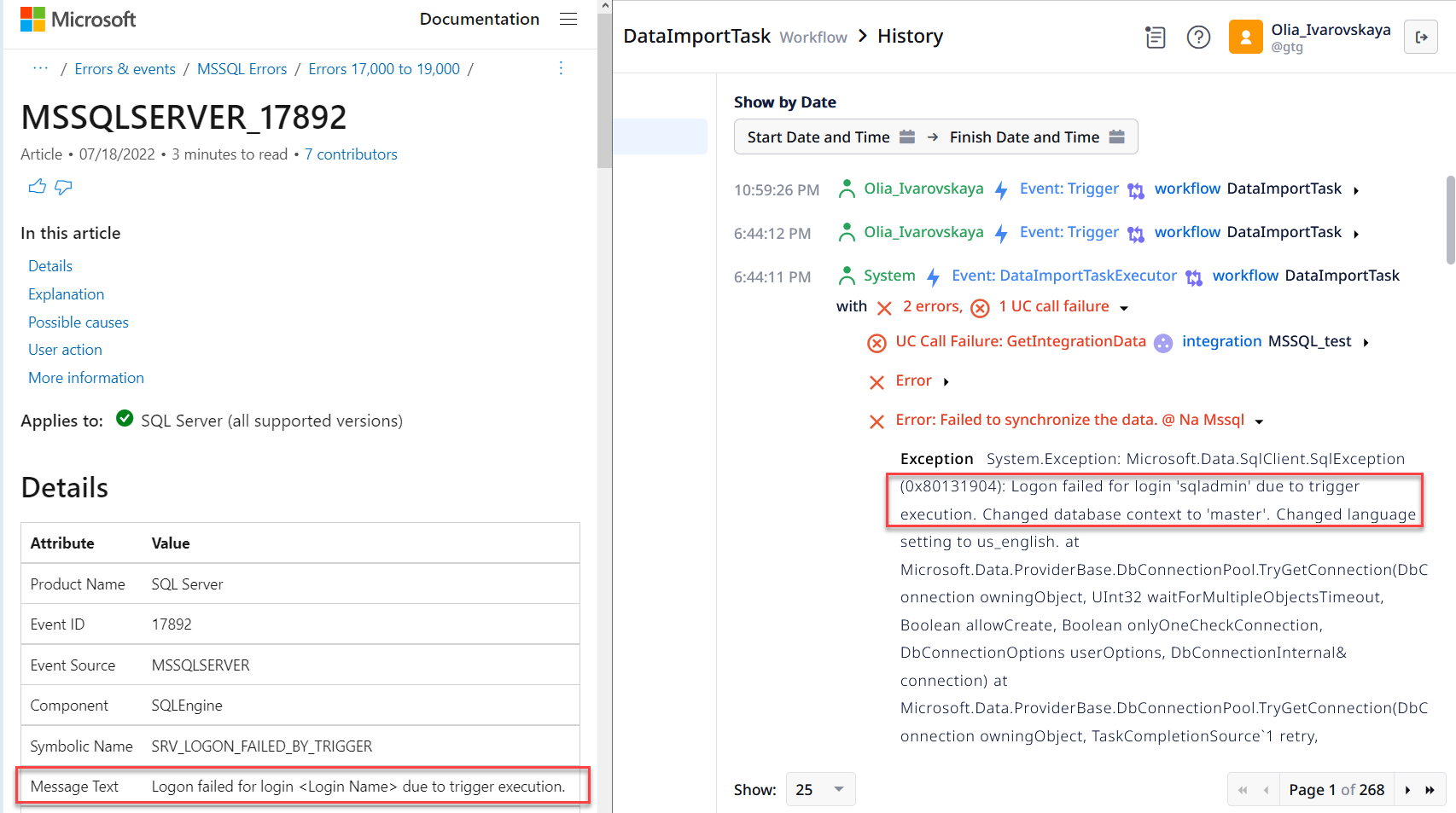Viewport: 1456px width, 813px height.
Task: Give the article a thumbs up
Action: (x=37, y=187)
